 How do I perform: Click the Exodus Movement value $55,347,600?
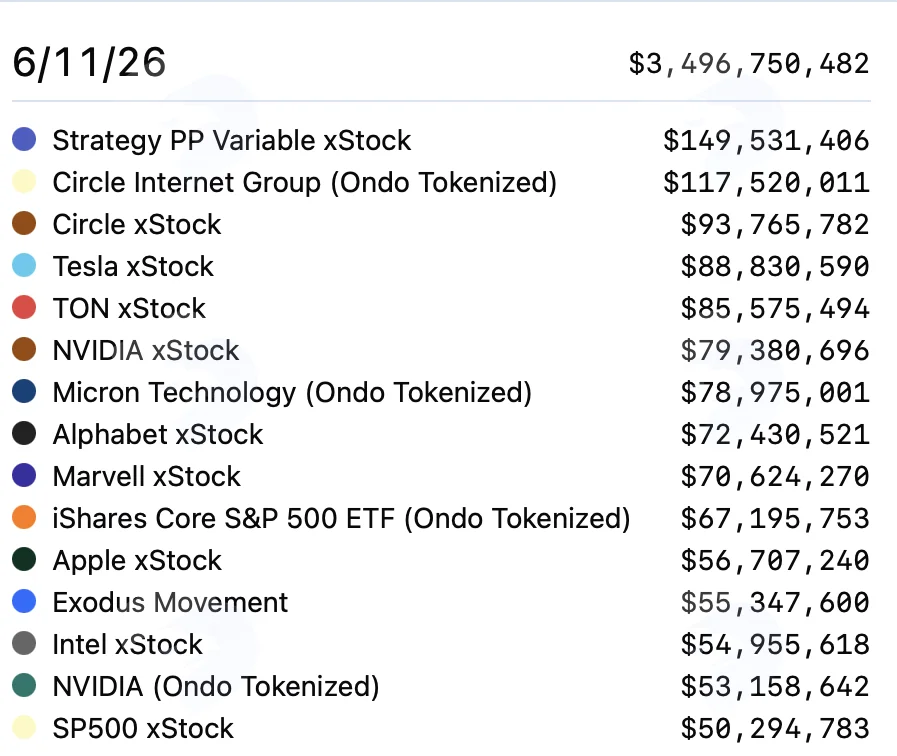[775, 603]
